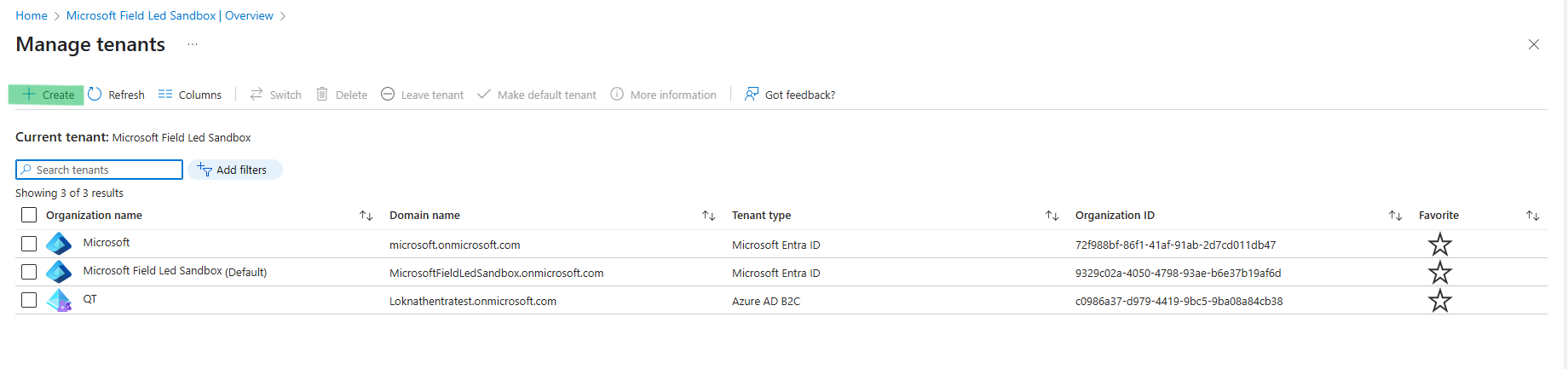Check the Microsoft Field Led Sandbox checkbox

tap(29, 272)
